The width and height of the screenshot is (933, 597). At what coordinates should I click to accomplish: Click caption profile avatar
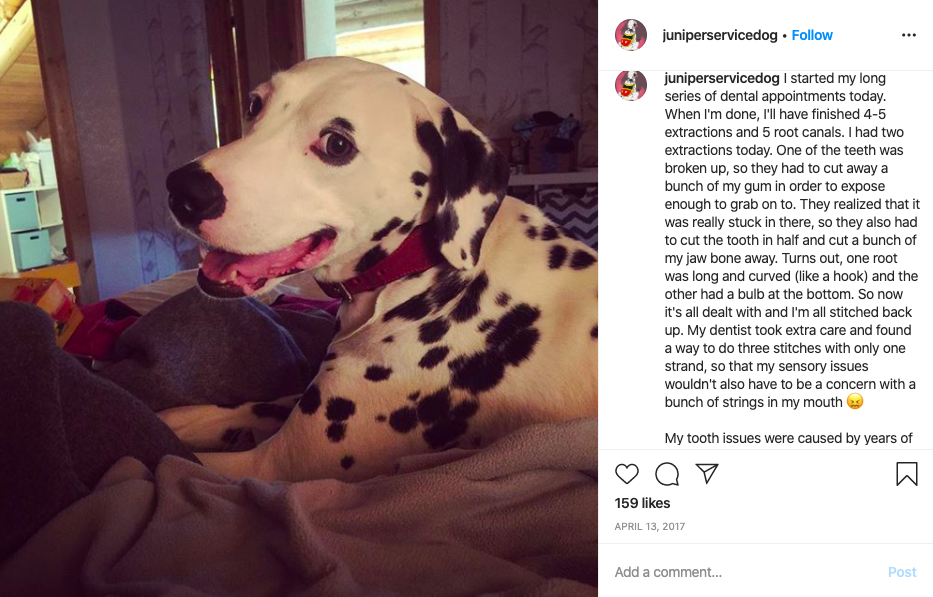pos(631,85)
